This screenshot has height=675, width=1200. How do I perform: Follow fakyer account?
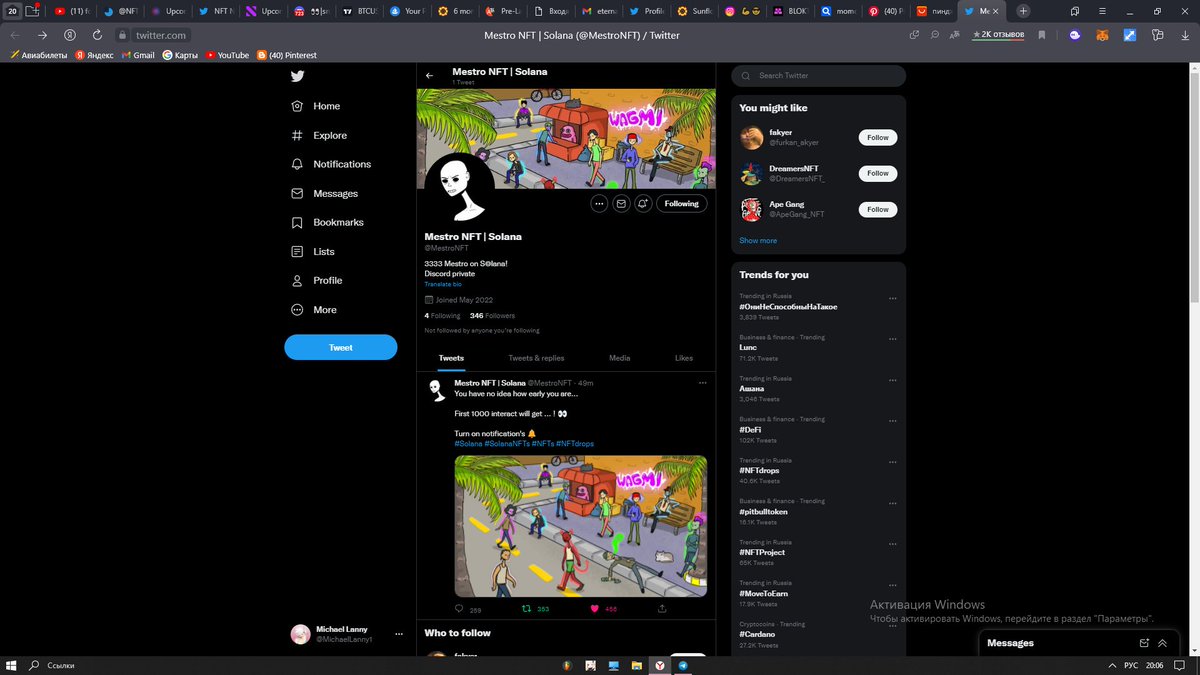878,138
